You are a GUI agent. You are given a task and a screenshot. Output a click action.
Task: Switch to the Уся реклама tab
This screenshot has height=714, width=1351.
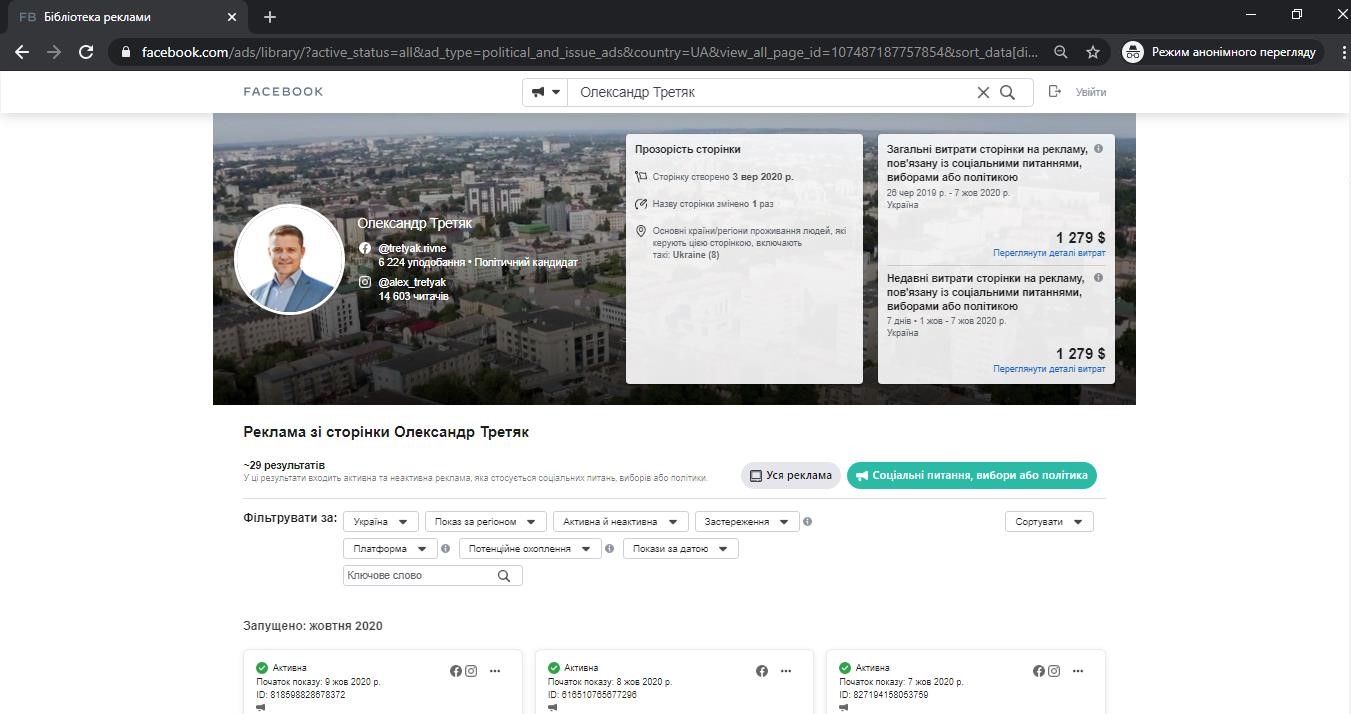click(791, 476)
